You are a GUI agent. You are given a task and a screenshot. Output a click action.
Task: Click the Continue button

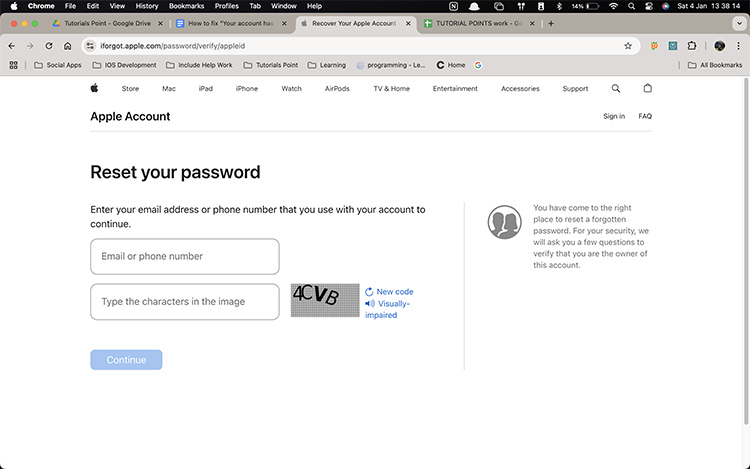(x=126, y=360)
